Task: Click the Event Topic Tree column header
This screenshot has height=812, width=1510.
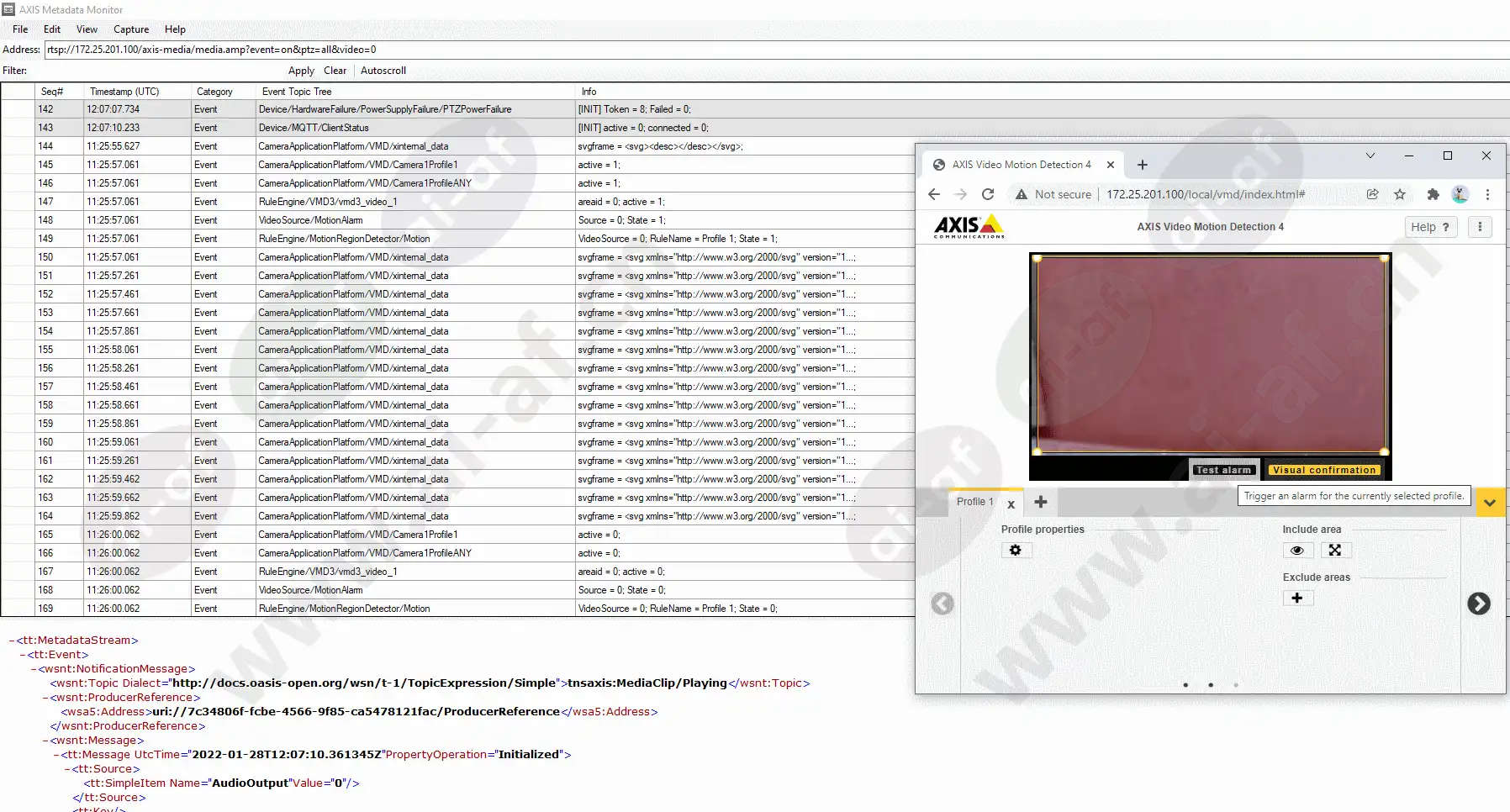Action: pyautogui.click(x=415, y=92)
